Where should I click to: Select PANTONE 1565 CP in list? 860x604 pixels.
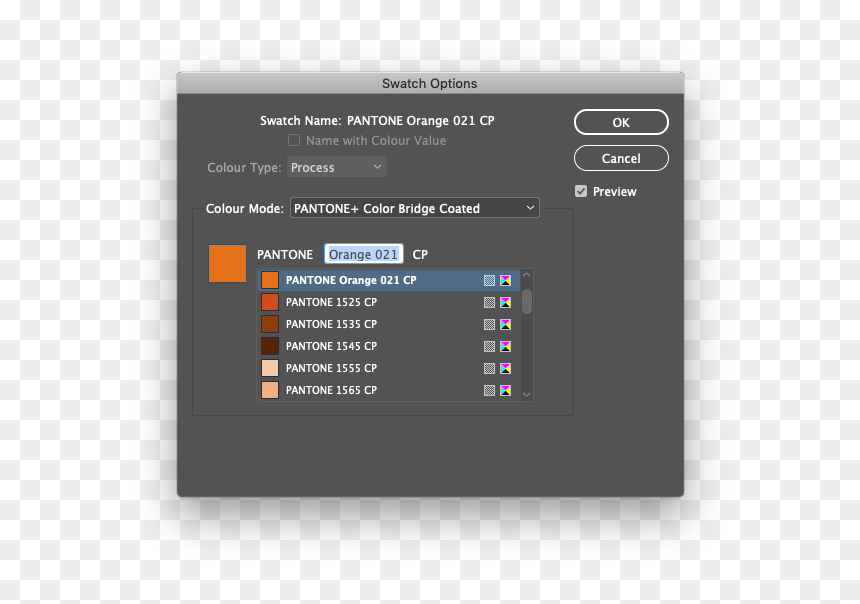tap(389, 390)
